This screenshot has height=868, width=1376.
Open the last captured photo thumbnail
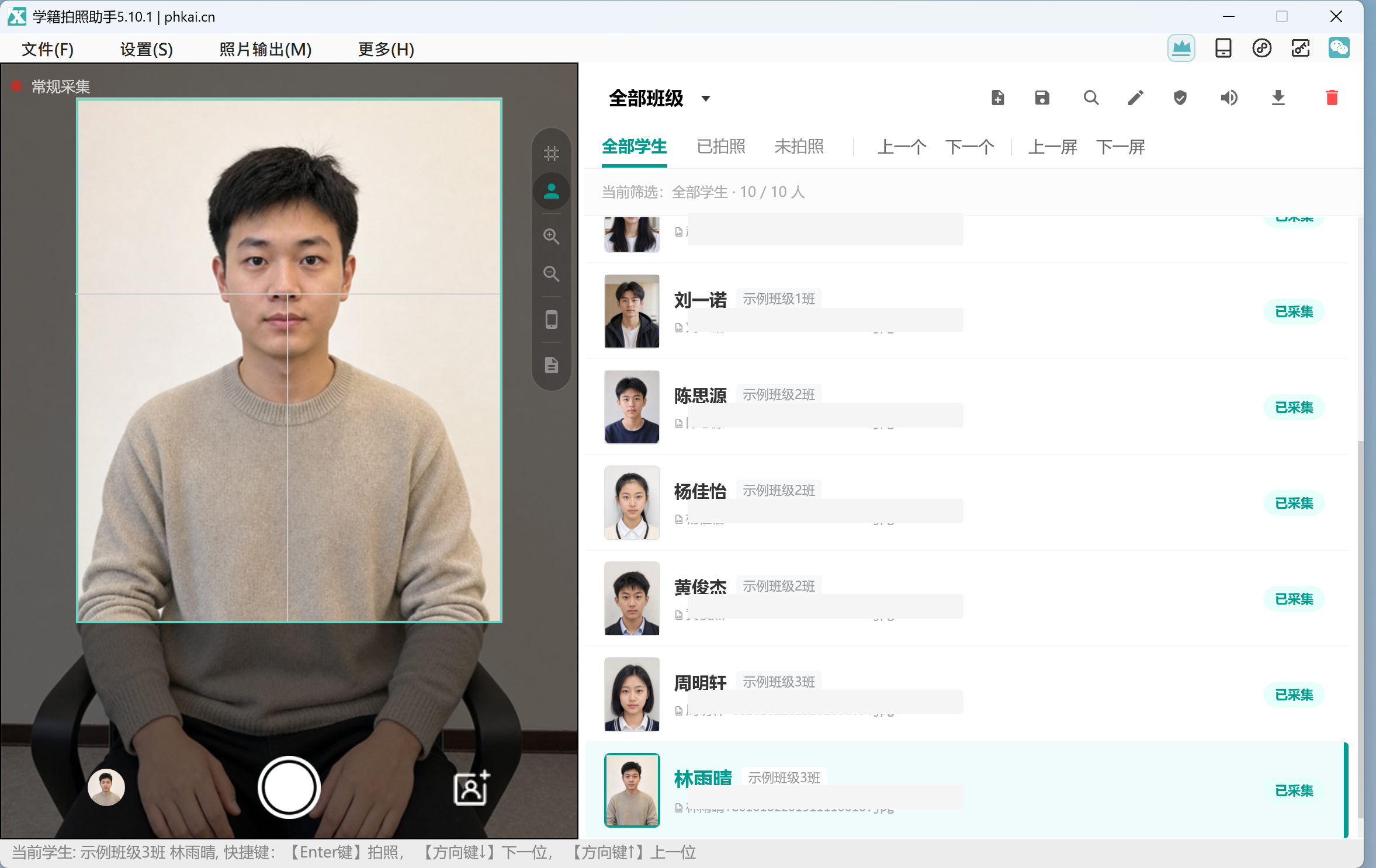pyautogui.click(x=106, y=787)
